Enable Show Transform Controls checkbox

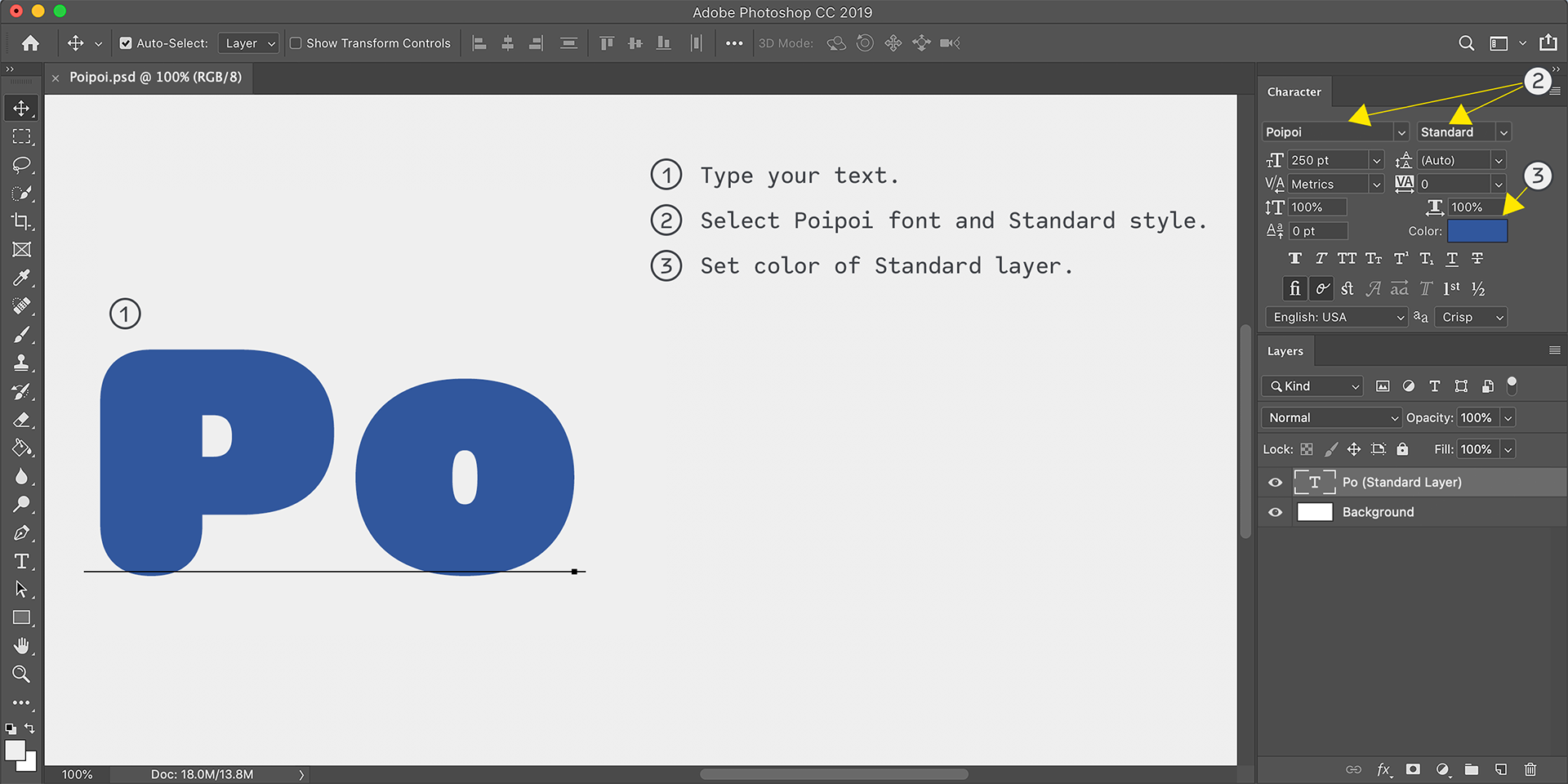(x=296, y=43)
